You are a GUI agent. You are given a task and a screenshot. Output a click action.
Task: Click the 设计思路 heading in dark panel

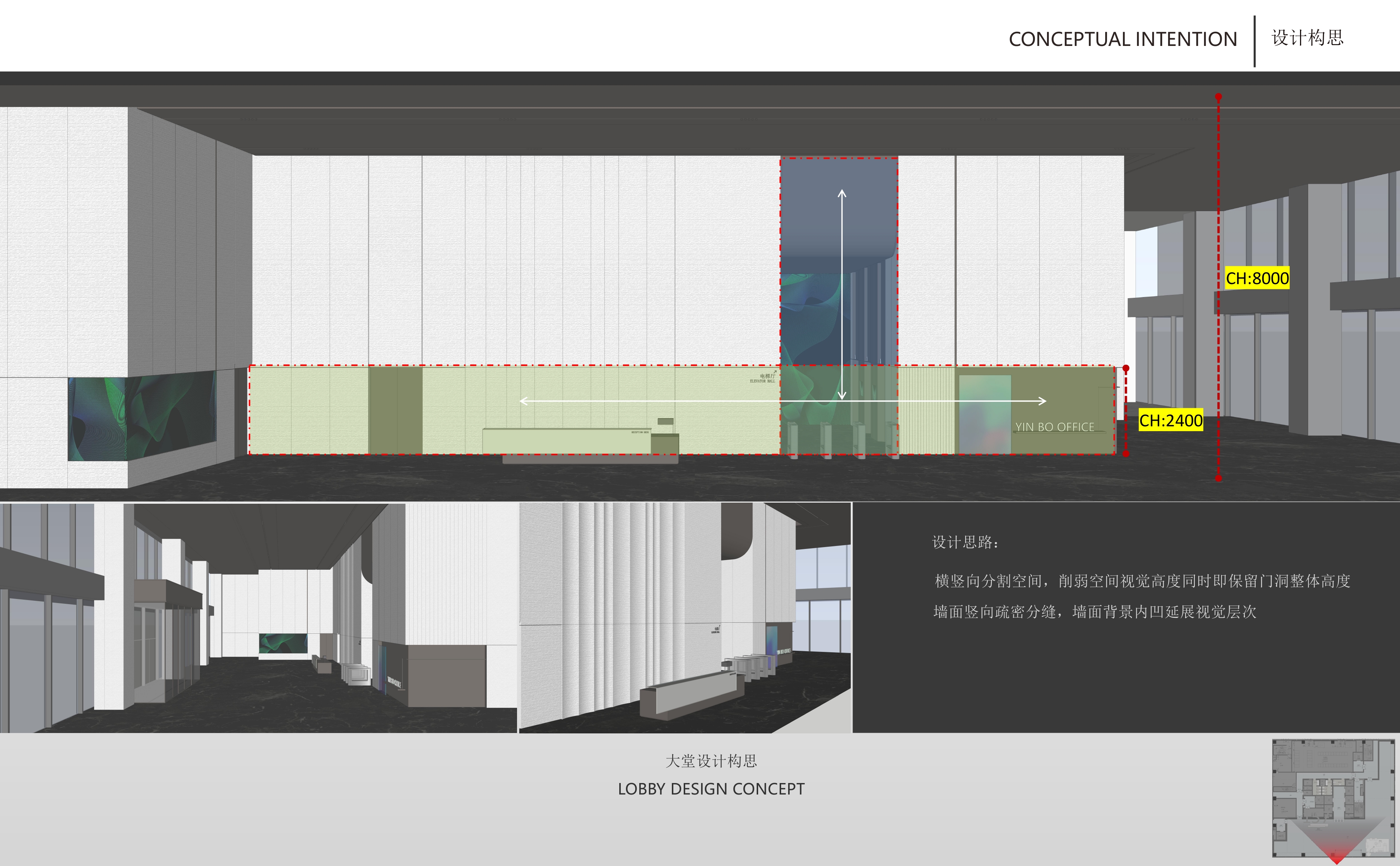(x=965, y=542)
